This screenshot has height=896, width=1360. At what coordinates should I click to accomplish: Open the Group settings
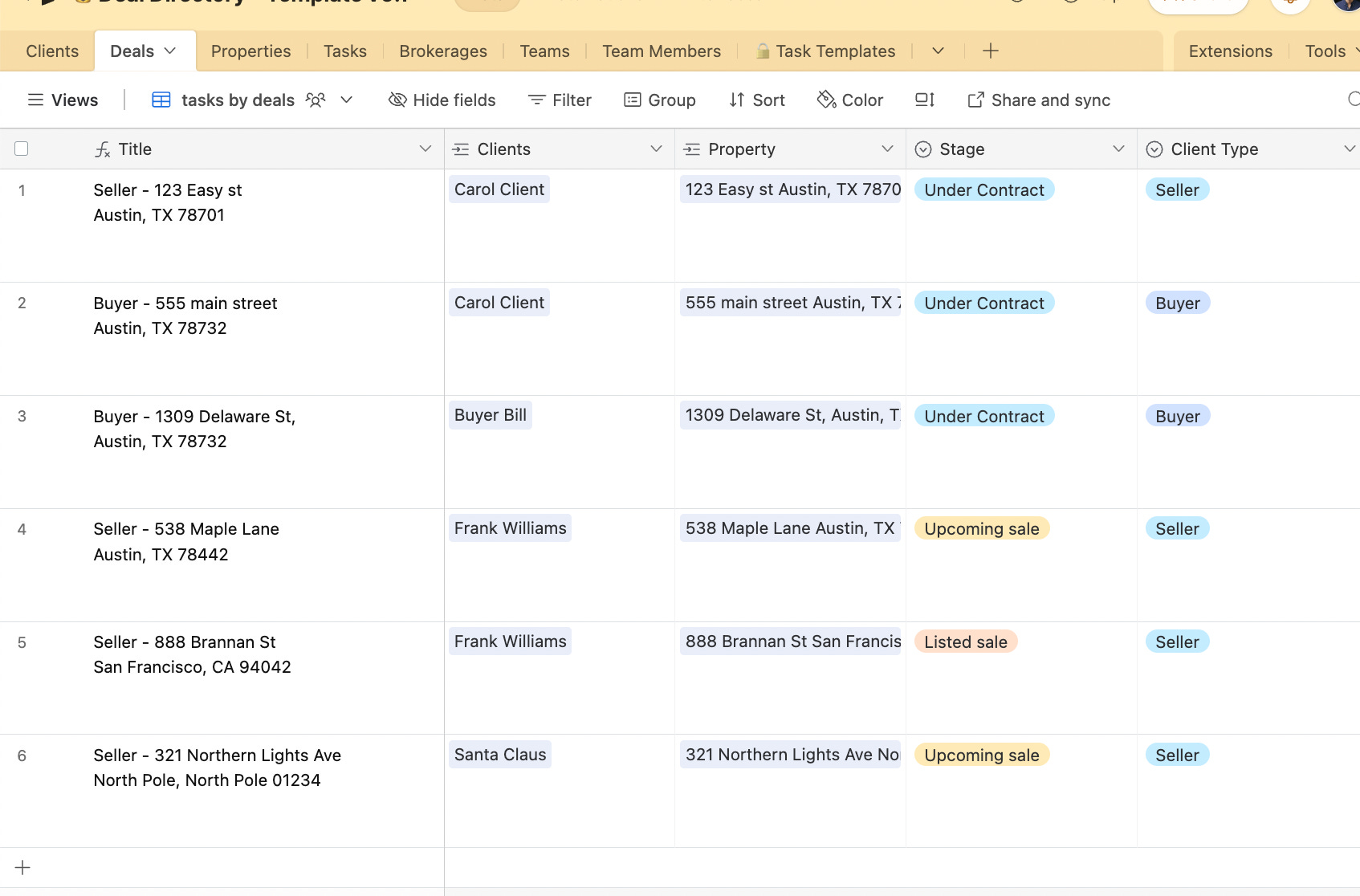[x=660, y=100]
